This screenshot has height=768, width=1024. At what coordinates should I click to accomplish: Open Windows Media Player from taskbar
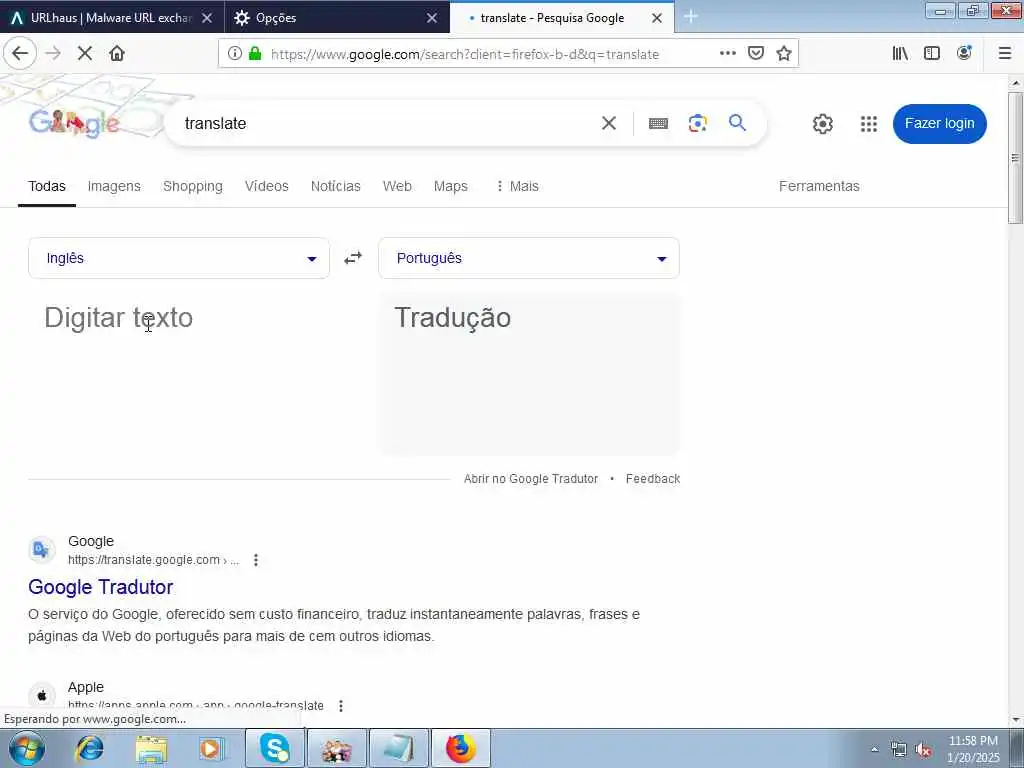[x=212, y=748]
